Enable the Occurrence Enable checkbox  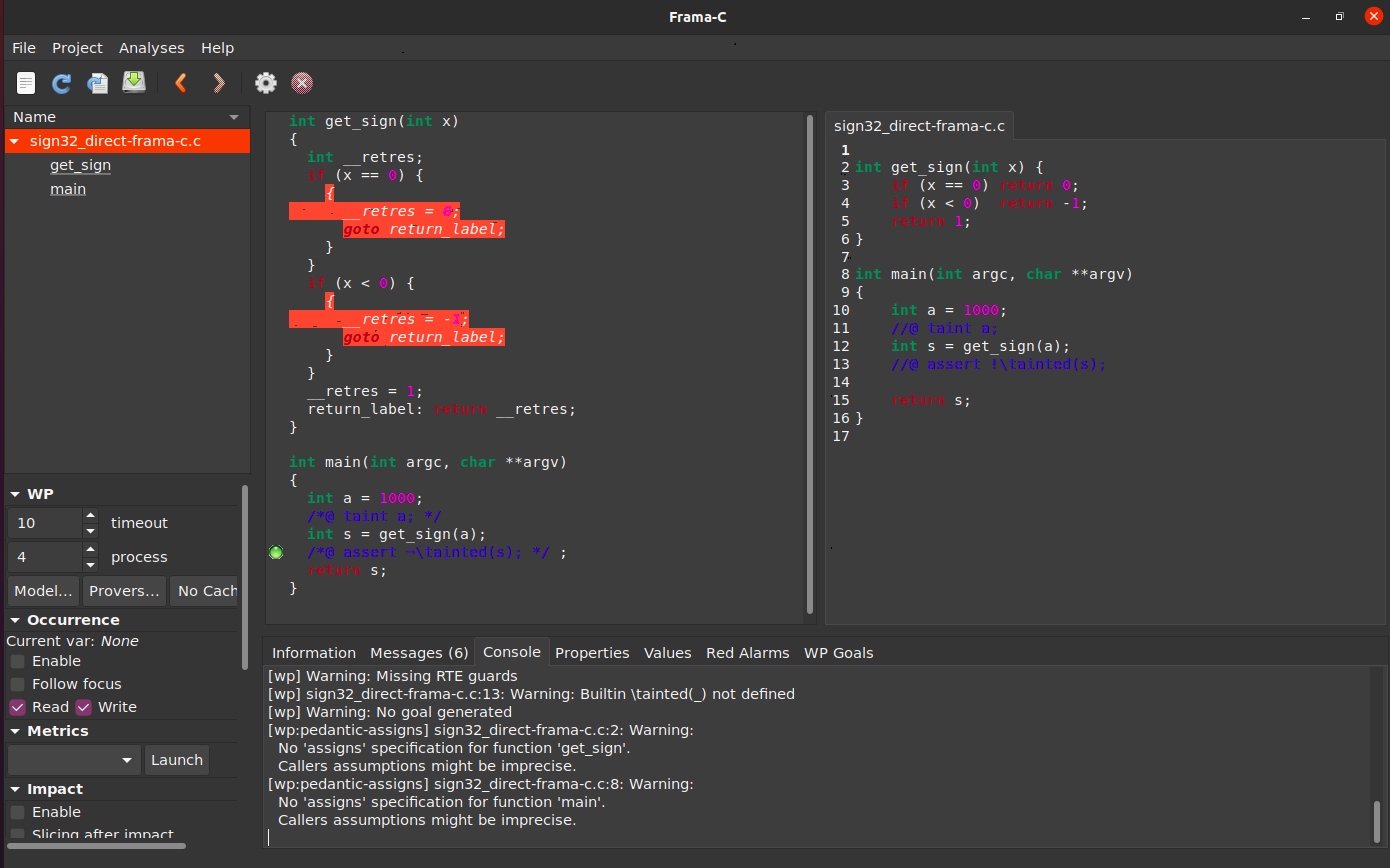[x=18, y=661]
